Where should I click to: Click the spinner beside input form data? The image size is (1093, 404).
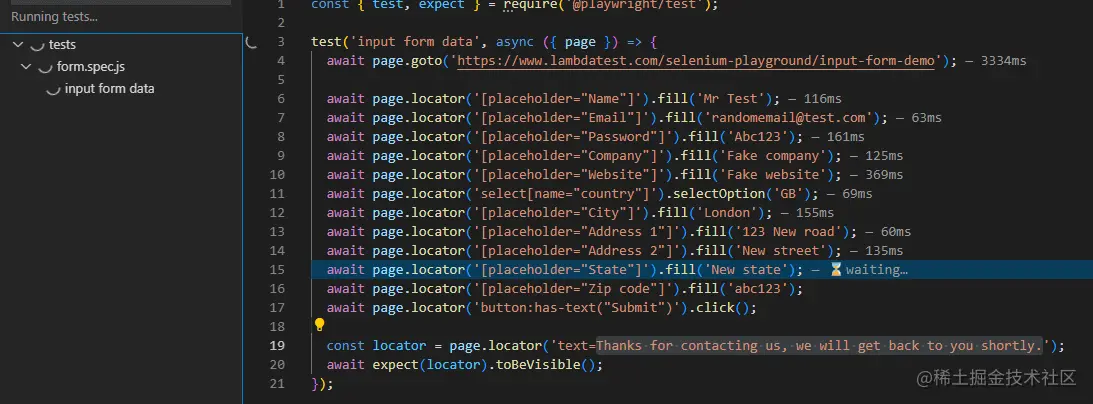tap(53, 90)
